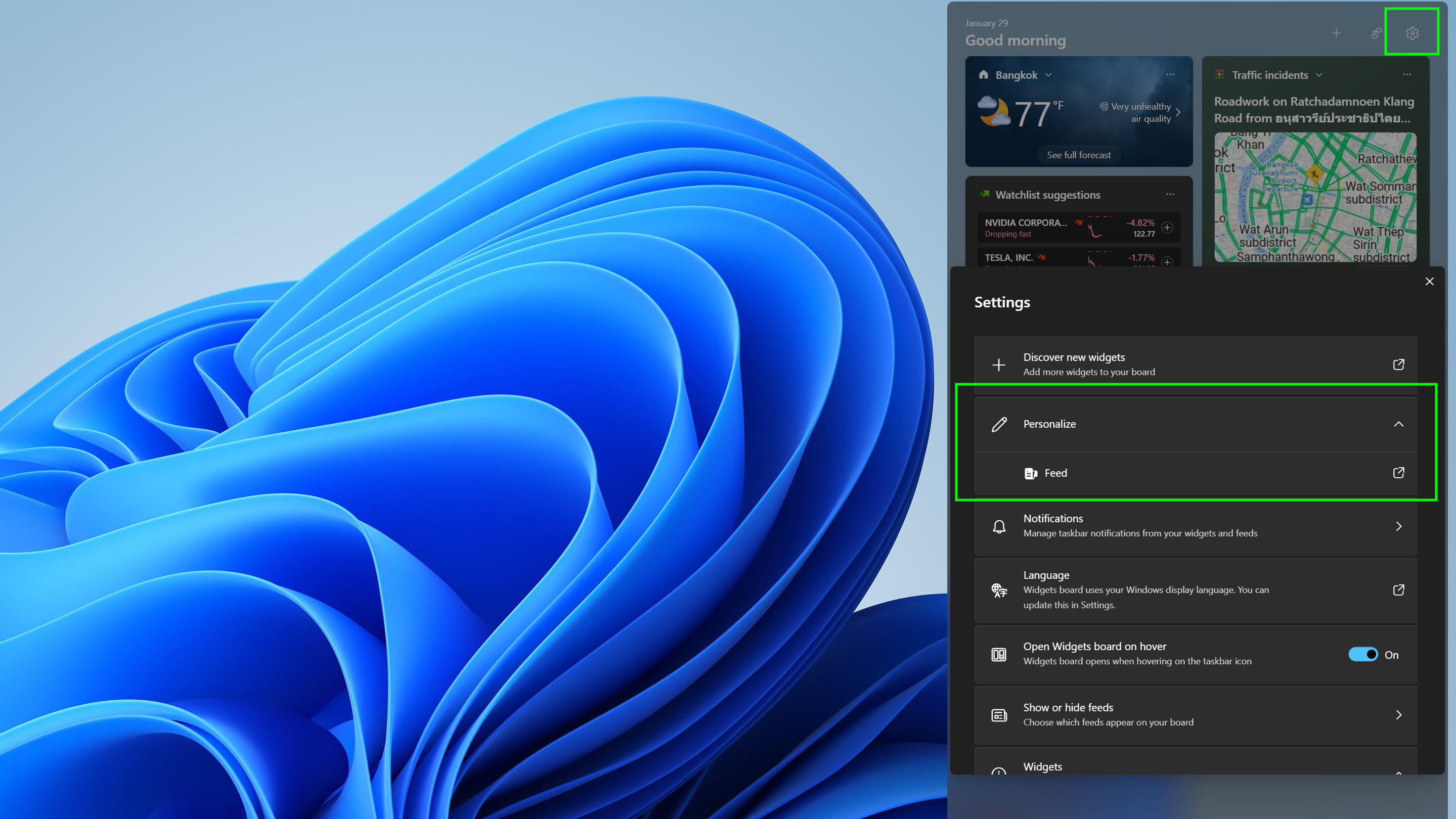The width and height of the screenshot is (1456, 819).
Task: Open the Traffic incidents dropdown chevron
Action: [x=1318, y=74]
